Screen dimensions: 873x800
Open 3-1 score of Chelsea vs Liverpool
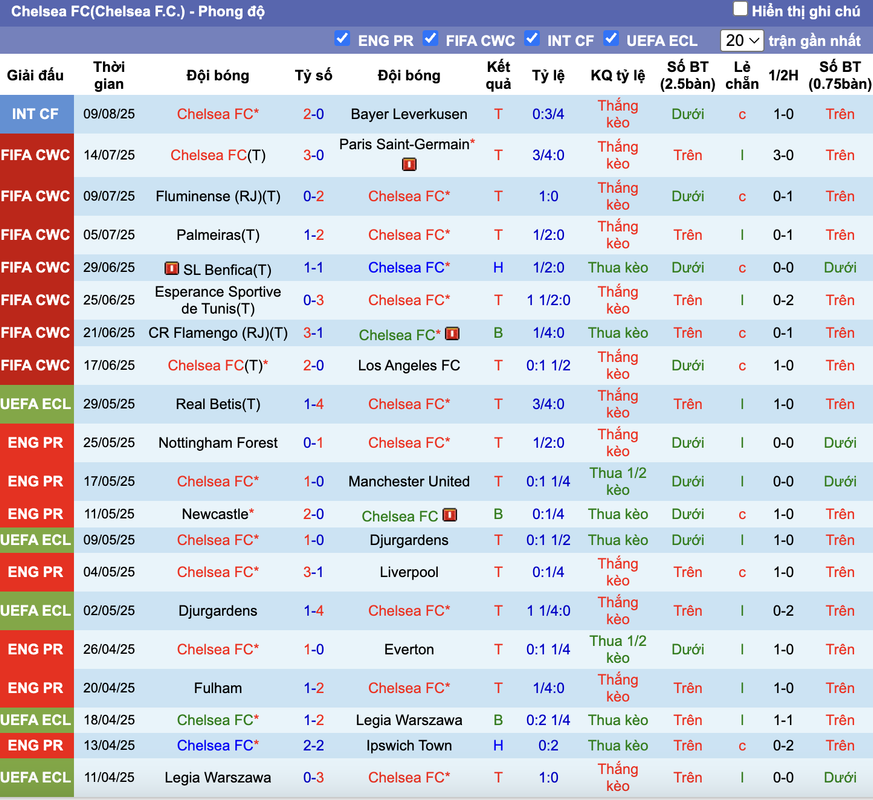(x=313, y=572)
